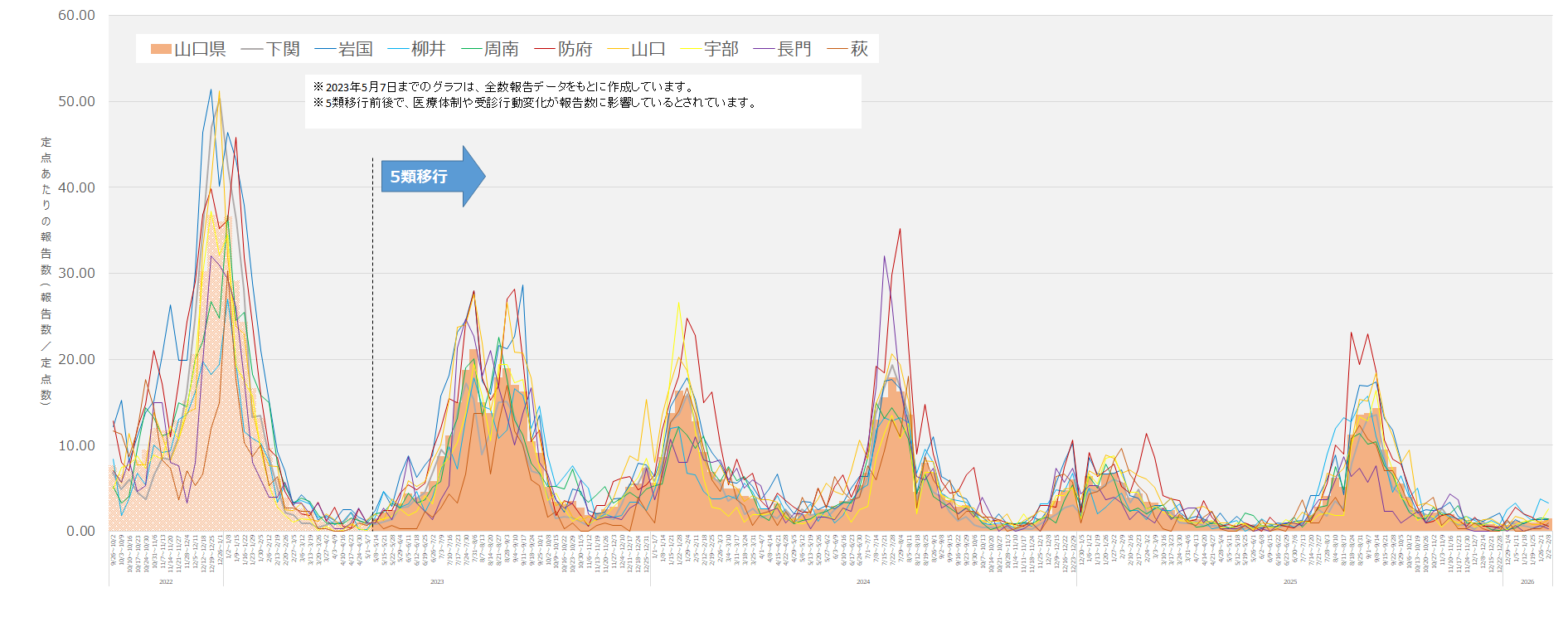Click the note text box about 2023年5月7日
This screenshot has width=1568, height=627.
point(582,101)
